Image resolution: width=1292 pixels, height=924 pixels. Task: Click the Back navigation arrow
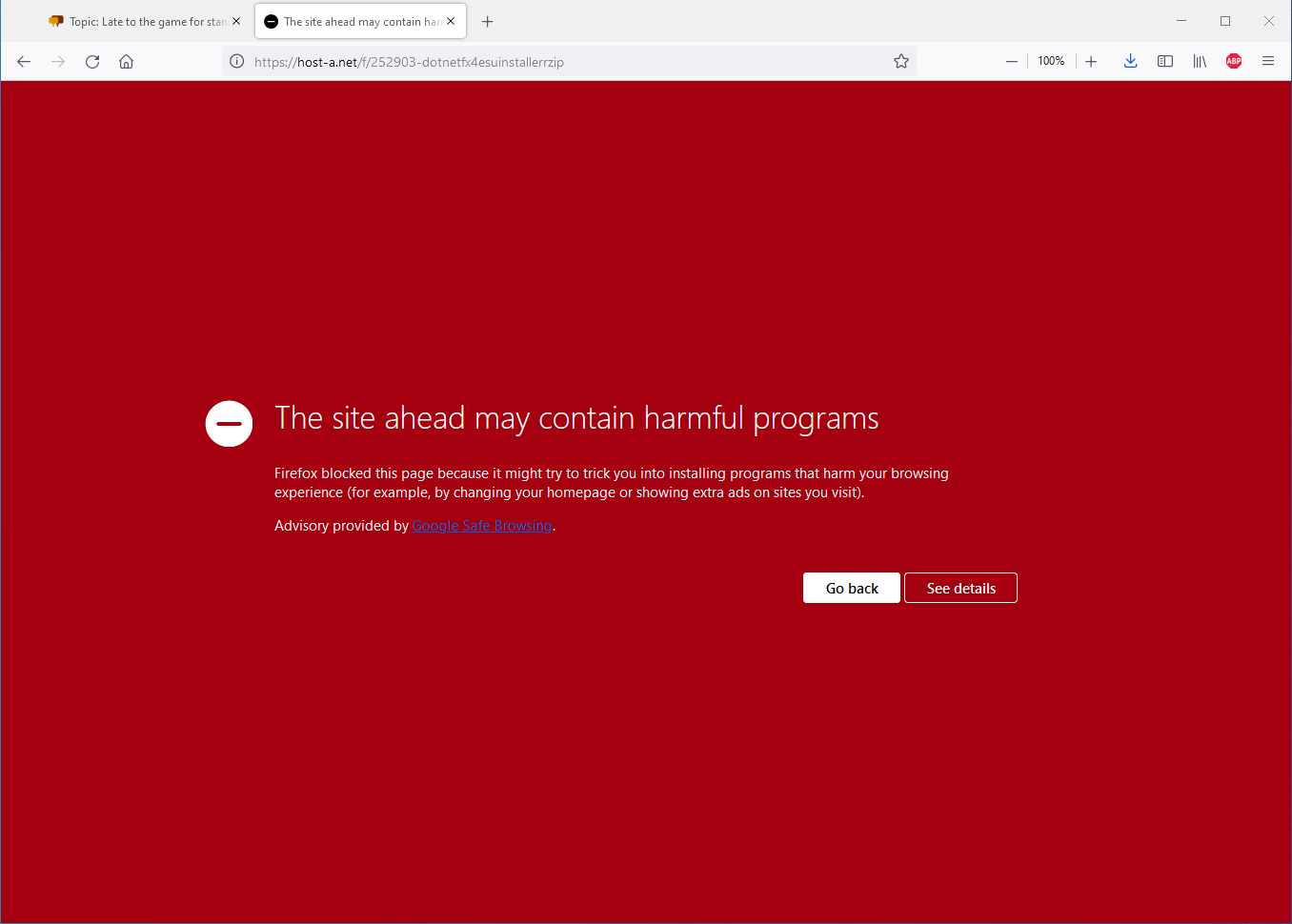tap(24, 62)
